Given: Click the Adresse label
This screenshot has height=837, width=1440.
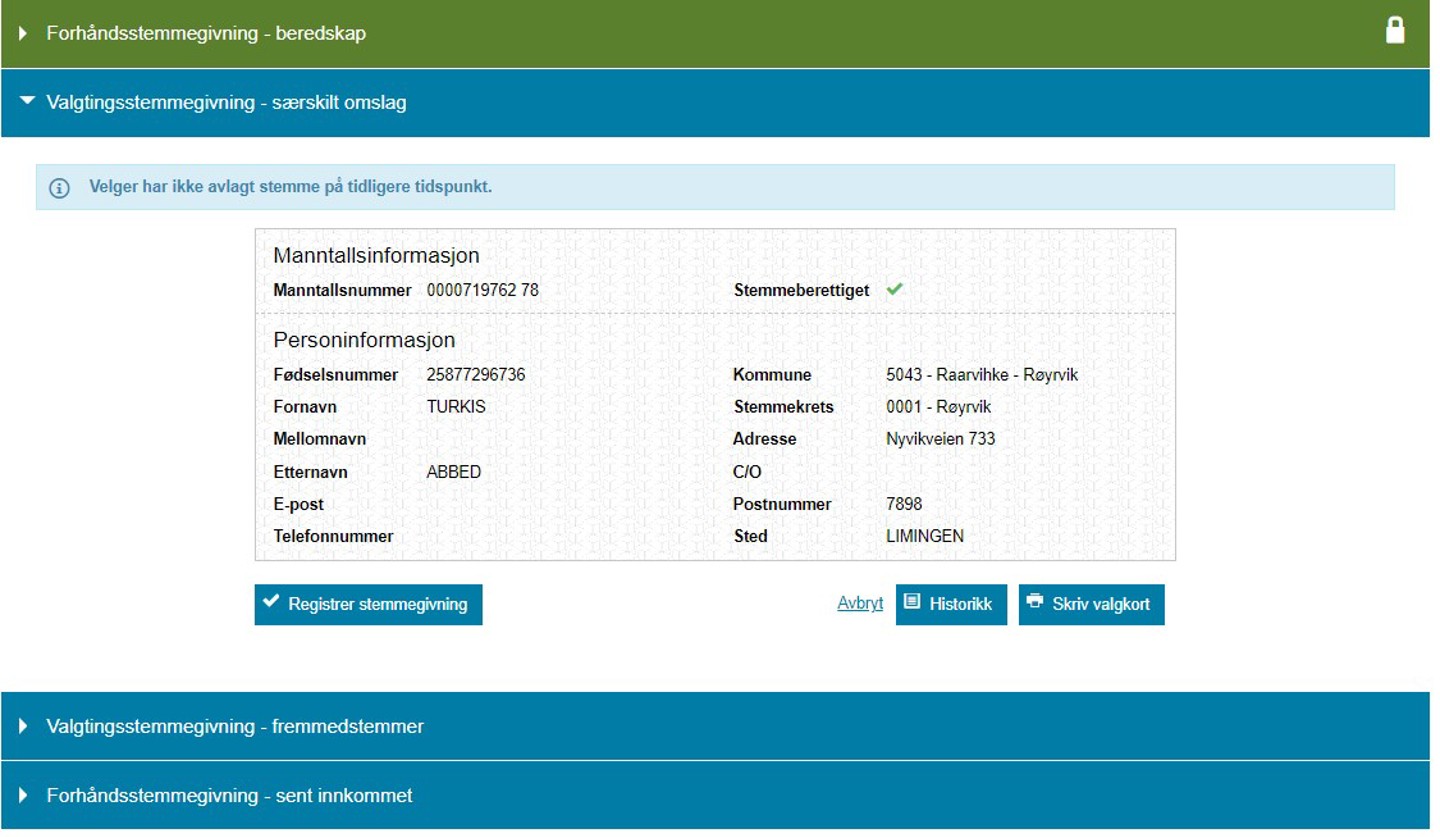Looking at the screenshot, I should click(764, 439).
